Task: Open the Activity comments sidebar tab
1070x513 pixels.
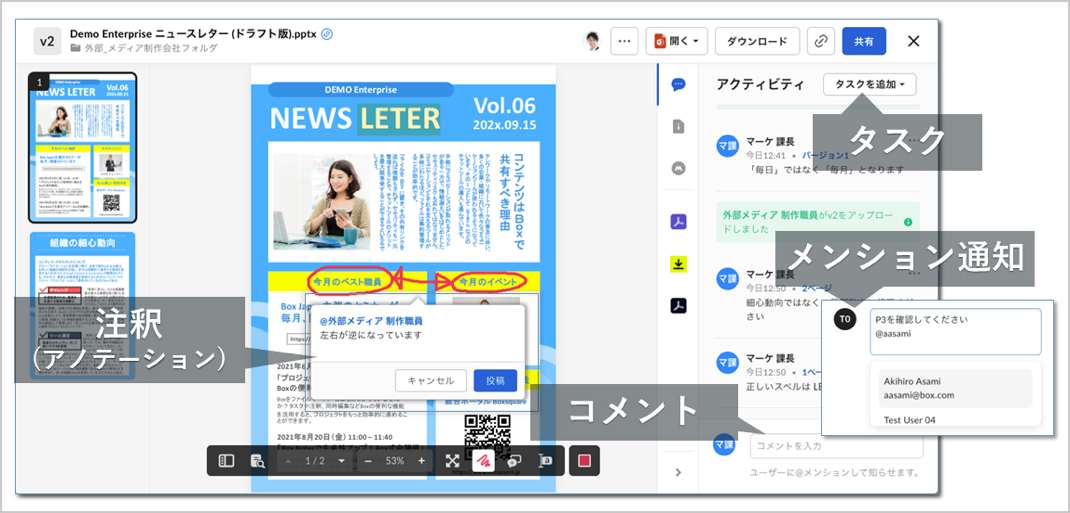Action: [678, 85]
